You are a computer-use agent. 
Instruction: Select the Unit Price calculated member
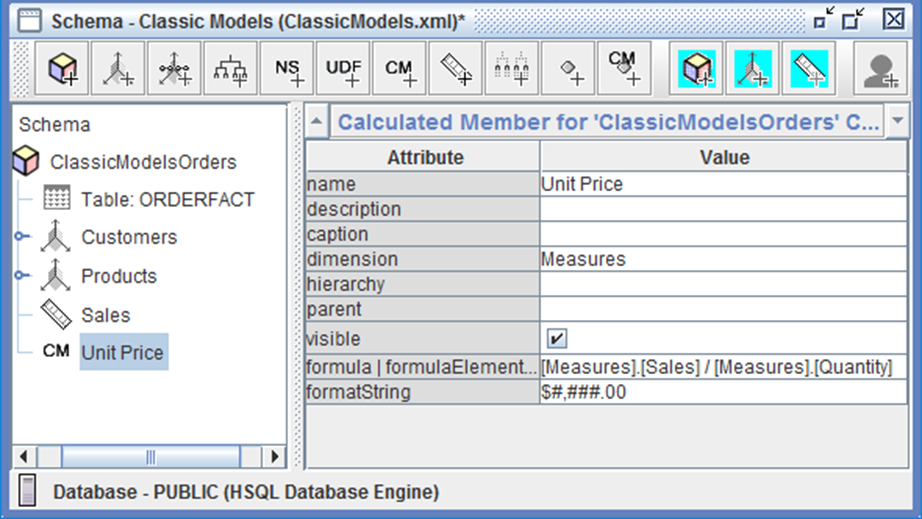pyautogui.click(x=123, y=352)
